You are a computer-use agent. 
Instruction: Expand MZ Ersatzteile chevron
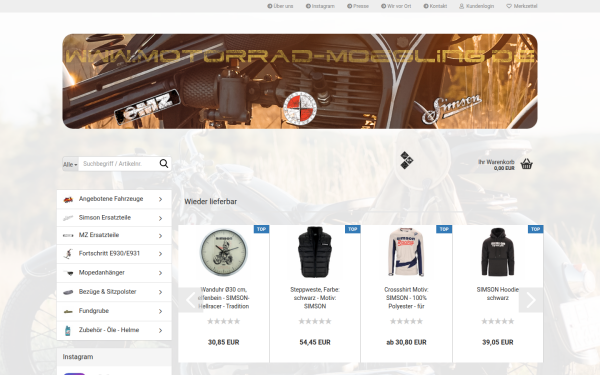click(x=160, y=236)
